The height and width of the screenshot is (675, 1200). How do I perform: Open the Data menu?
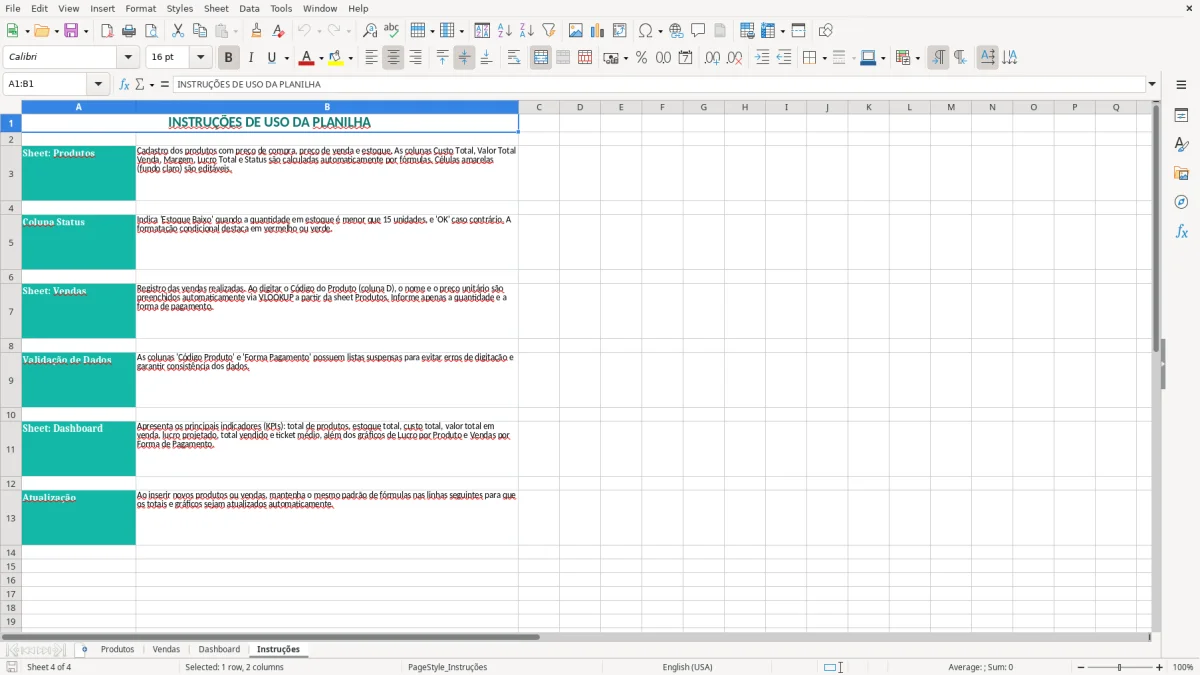[x=249, y=8]
